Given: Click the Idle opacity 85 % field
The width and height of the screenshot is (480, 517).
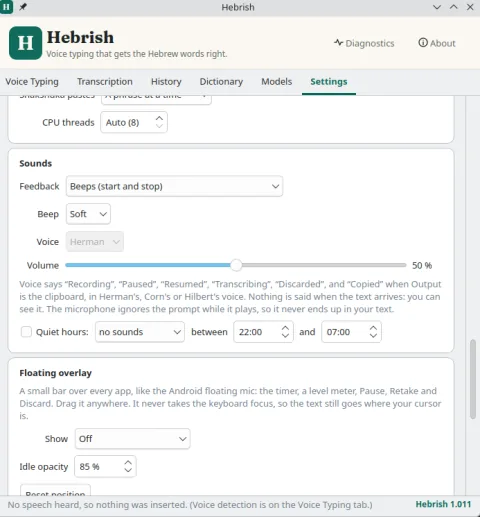Looking at the screenshot, I should (x=105, y=466).
